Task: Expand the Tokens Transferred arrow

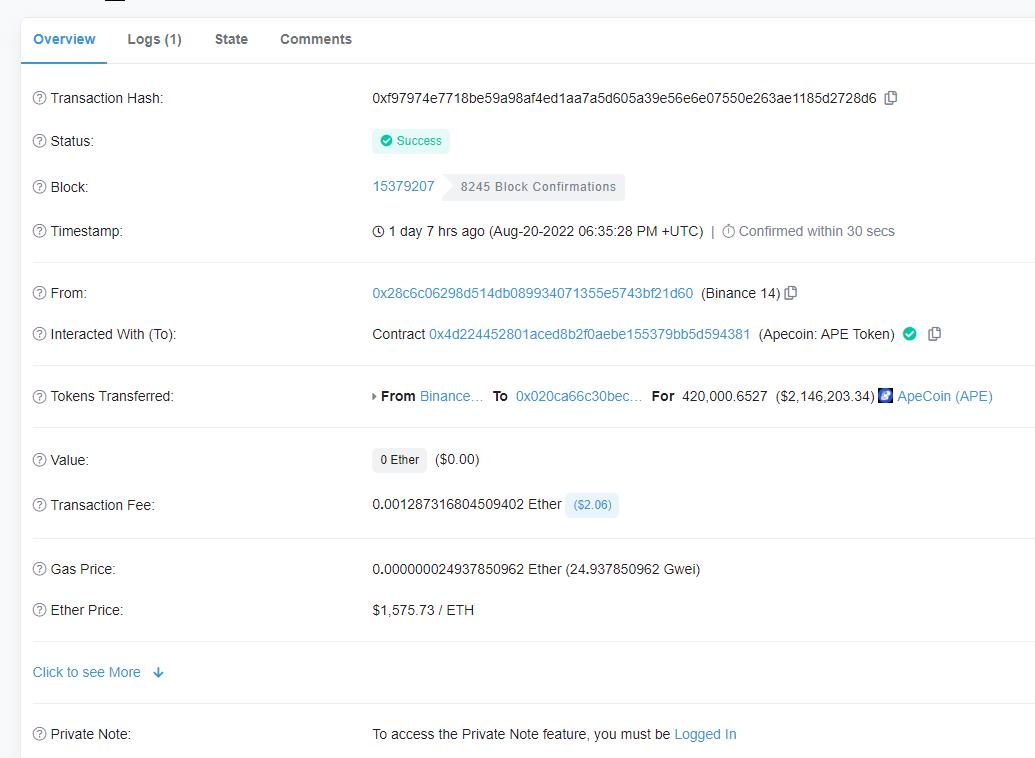Action: 375,397
